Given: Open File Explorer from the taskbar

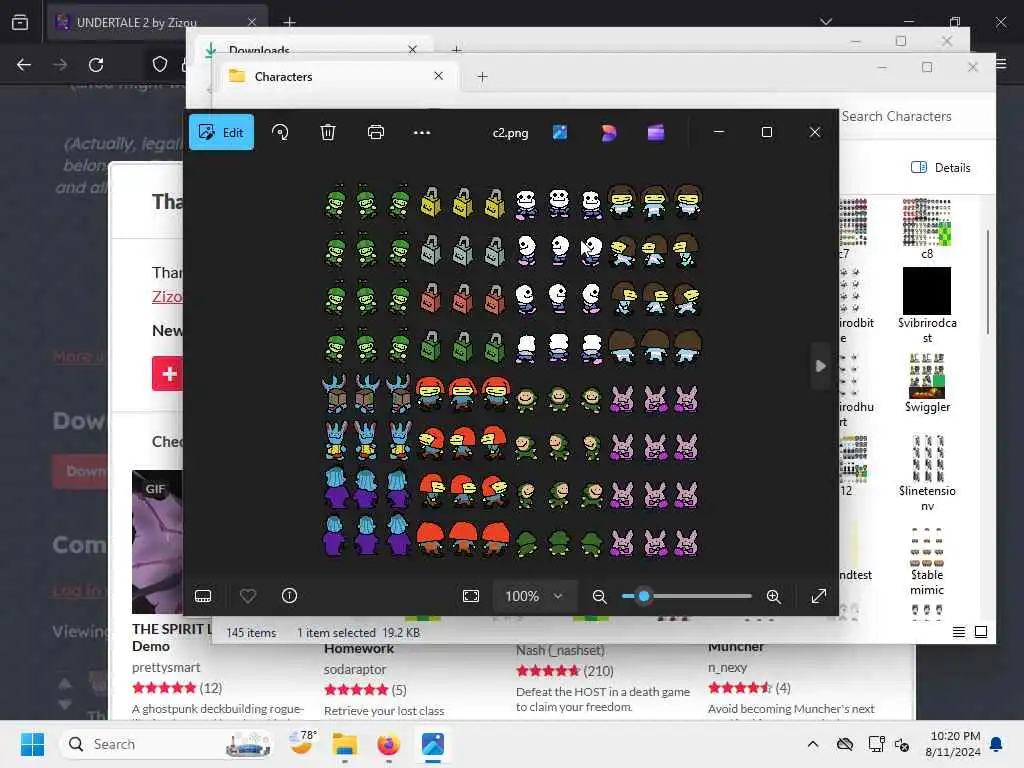Looking at the screenshot, I should tap(345, 744).
